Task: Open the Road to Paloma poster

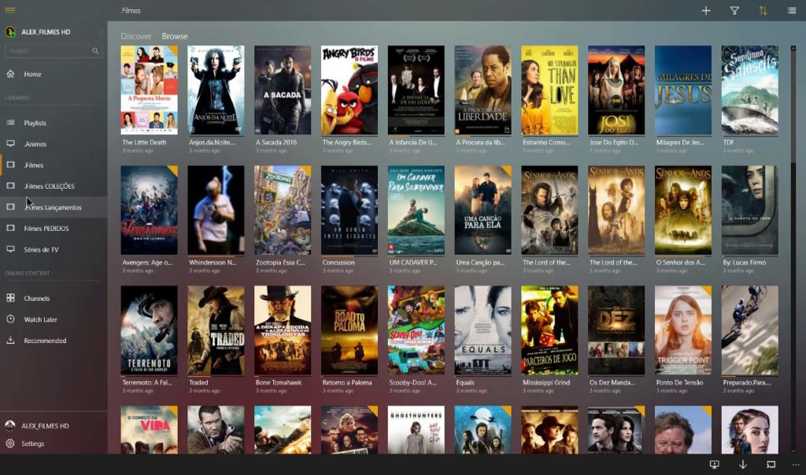Action: [x=350, y=330]
